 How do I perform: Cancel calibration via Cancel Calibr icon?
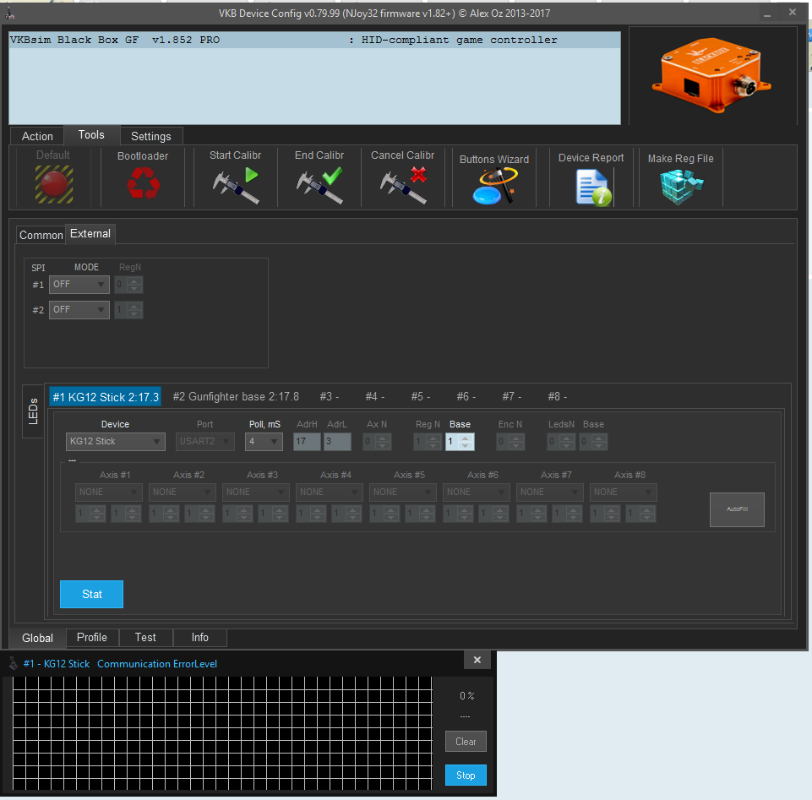point(402,185)
